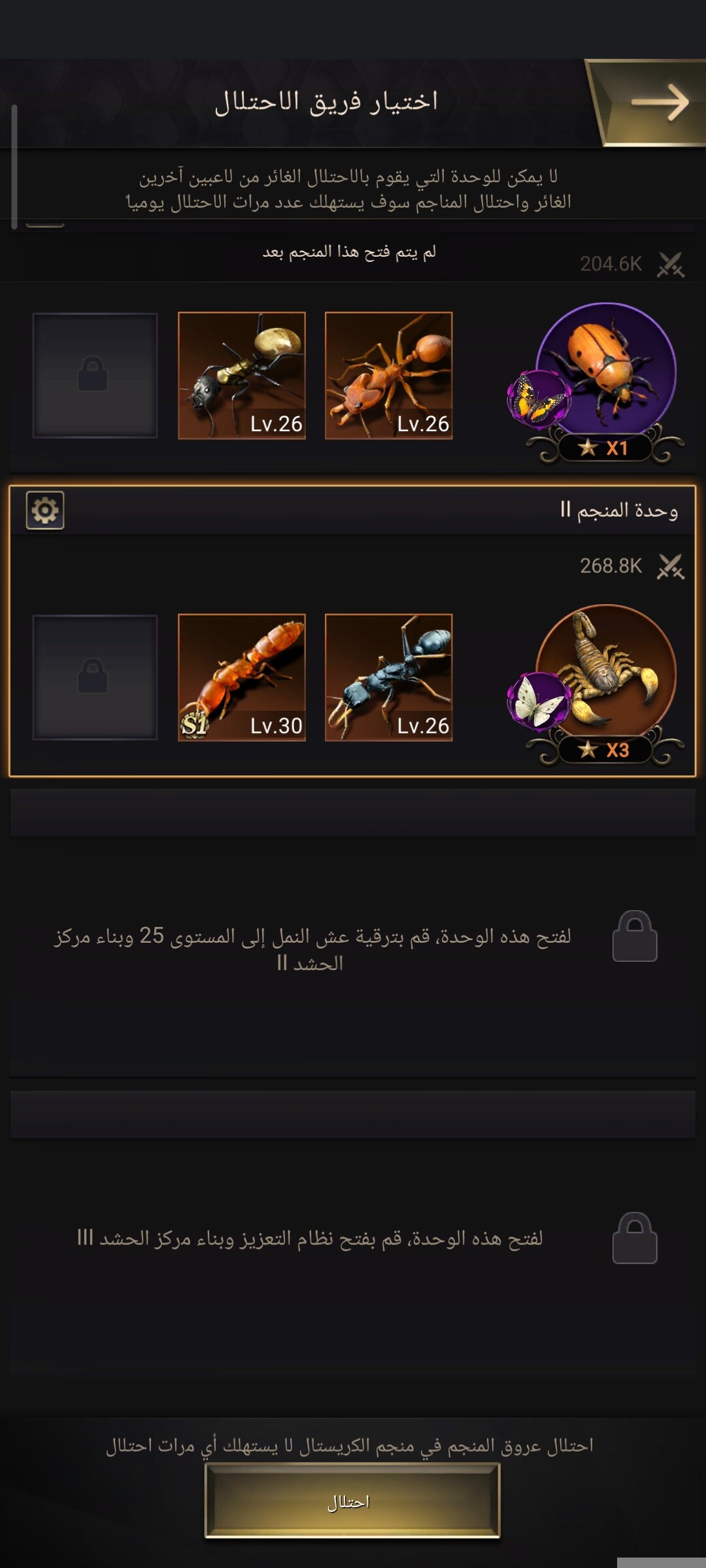The image size is (706, 1568).
Task: Select the scorpion insect portrait
Action: pos(605,673)
